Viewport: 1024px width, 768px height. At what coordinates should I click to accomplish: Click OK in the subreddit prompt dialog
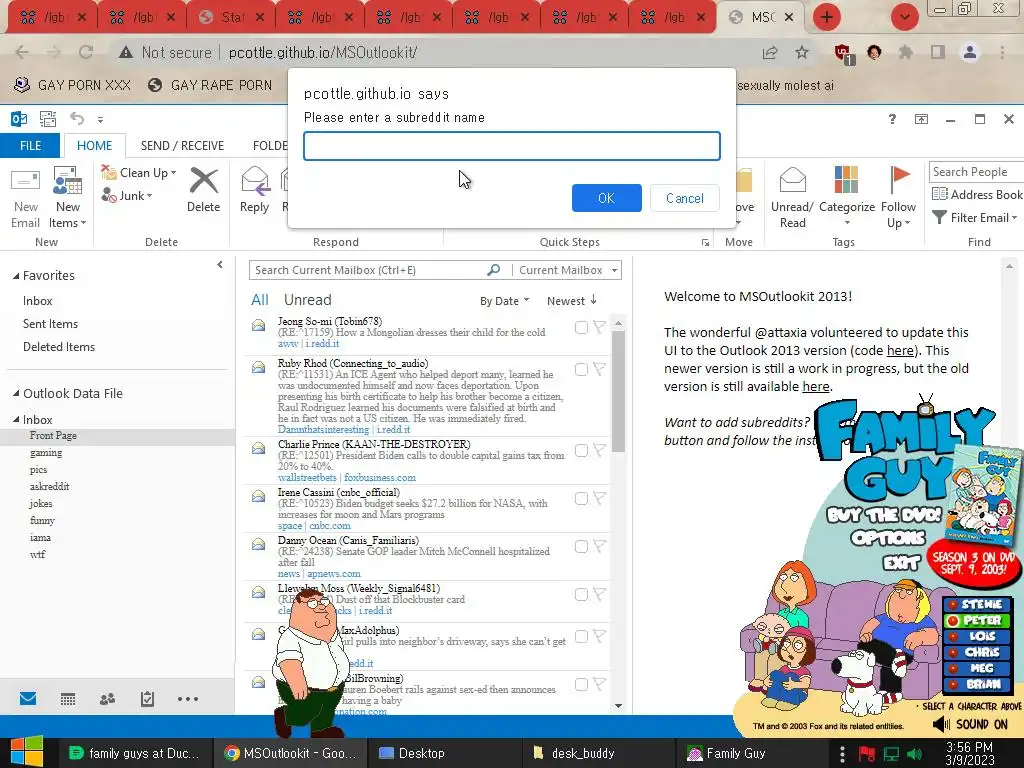606,198
